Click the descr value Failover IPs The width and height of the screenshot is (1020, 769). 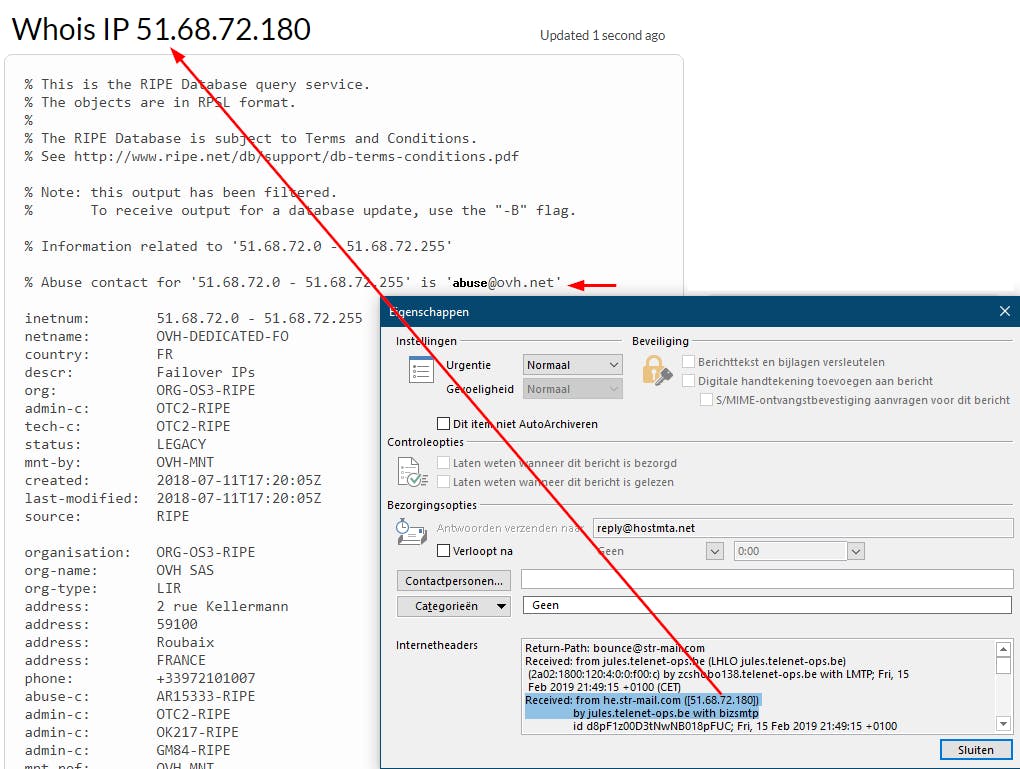click(206, 372)
